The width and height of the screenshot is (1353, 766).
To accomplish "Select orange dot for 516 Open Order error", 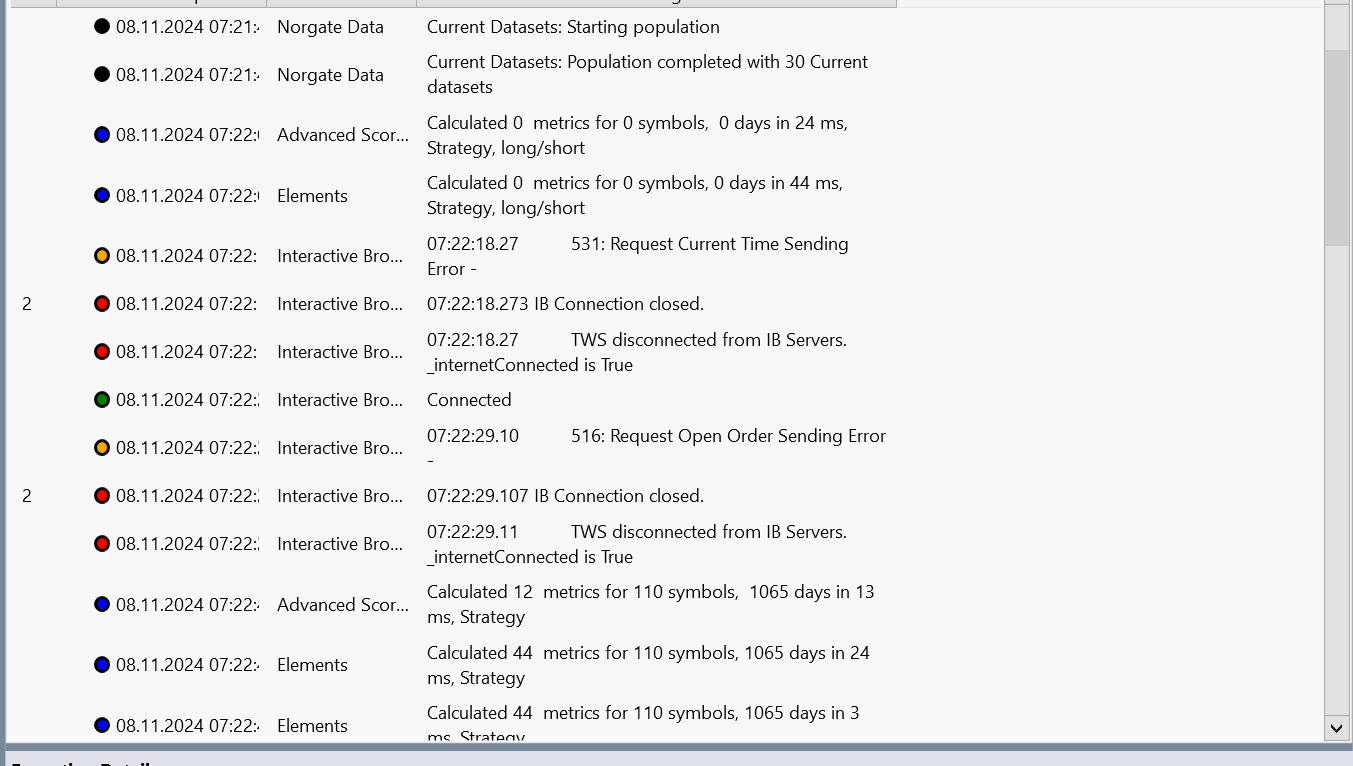I will (102, 448).
